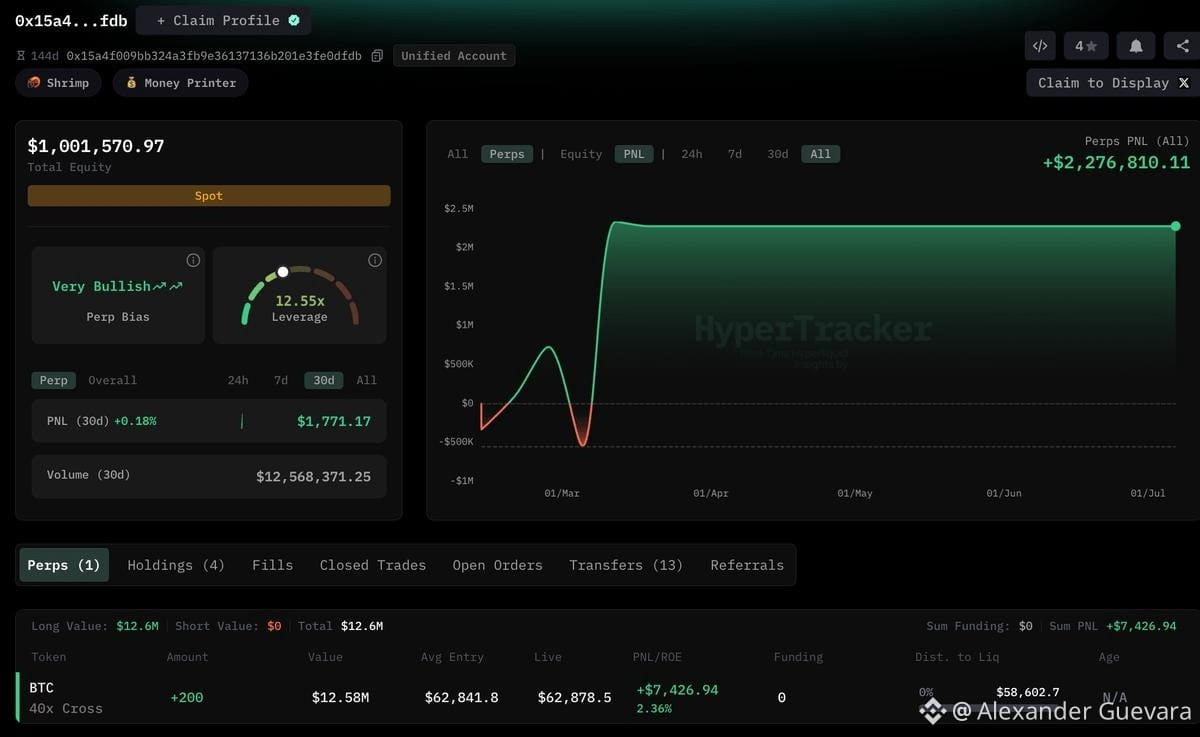Open Leverage info icon
The image size is (1200, 737).
pyautogui.click(x=375, y=260)
